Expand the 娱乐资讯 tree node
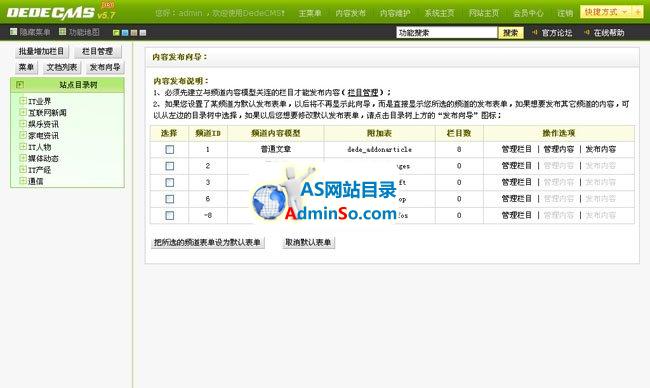Image resolution: width=650 pixels, height=388 pixels. (x=23, y=124)
